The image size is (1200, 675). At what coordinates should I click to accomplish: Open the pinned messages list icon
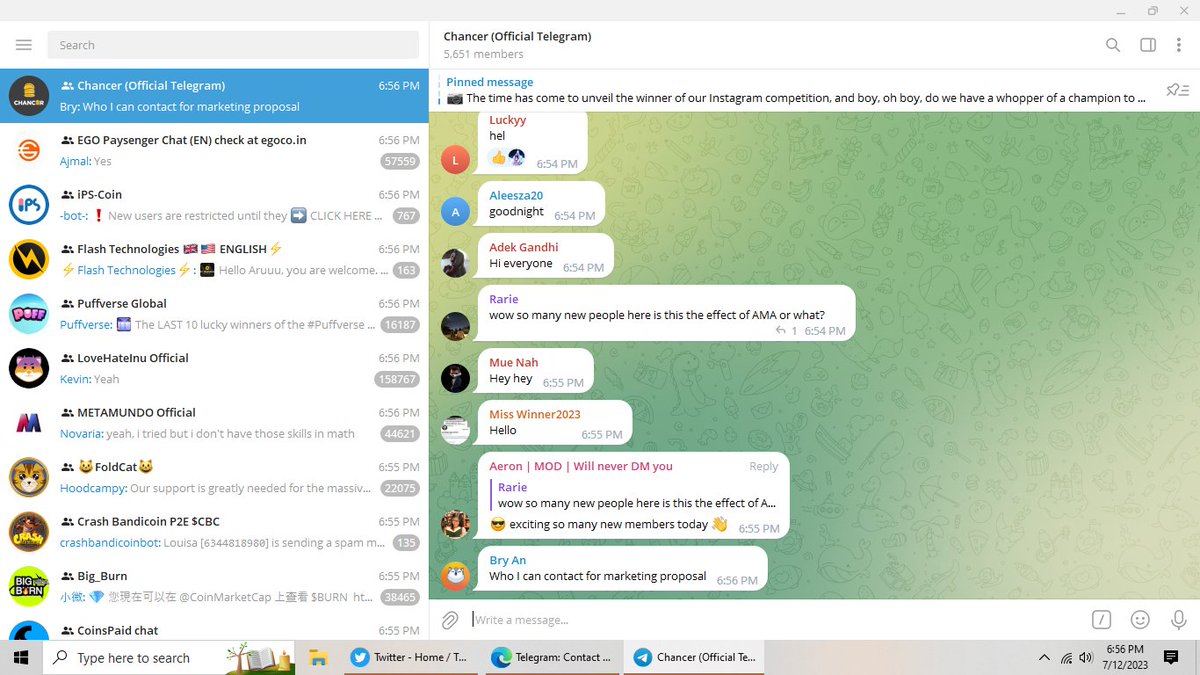coord(1177,90)
